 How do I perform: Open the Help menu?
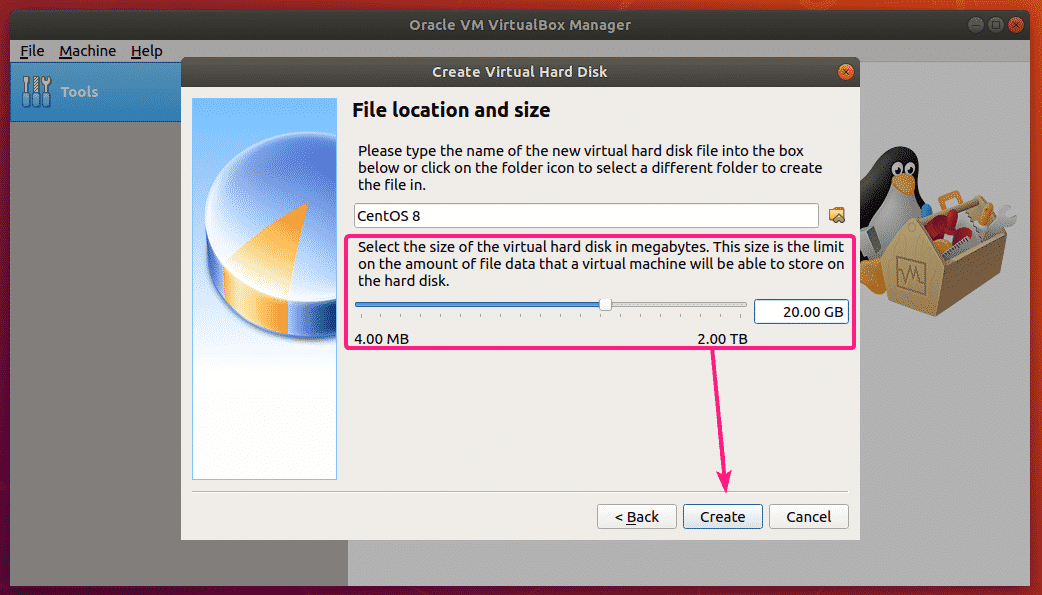pyautogui.click(x=146, y=51)
